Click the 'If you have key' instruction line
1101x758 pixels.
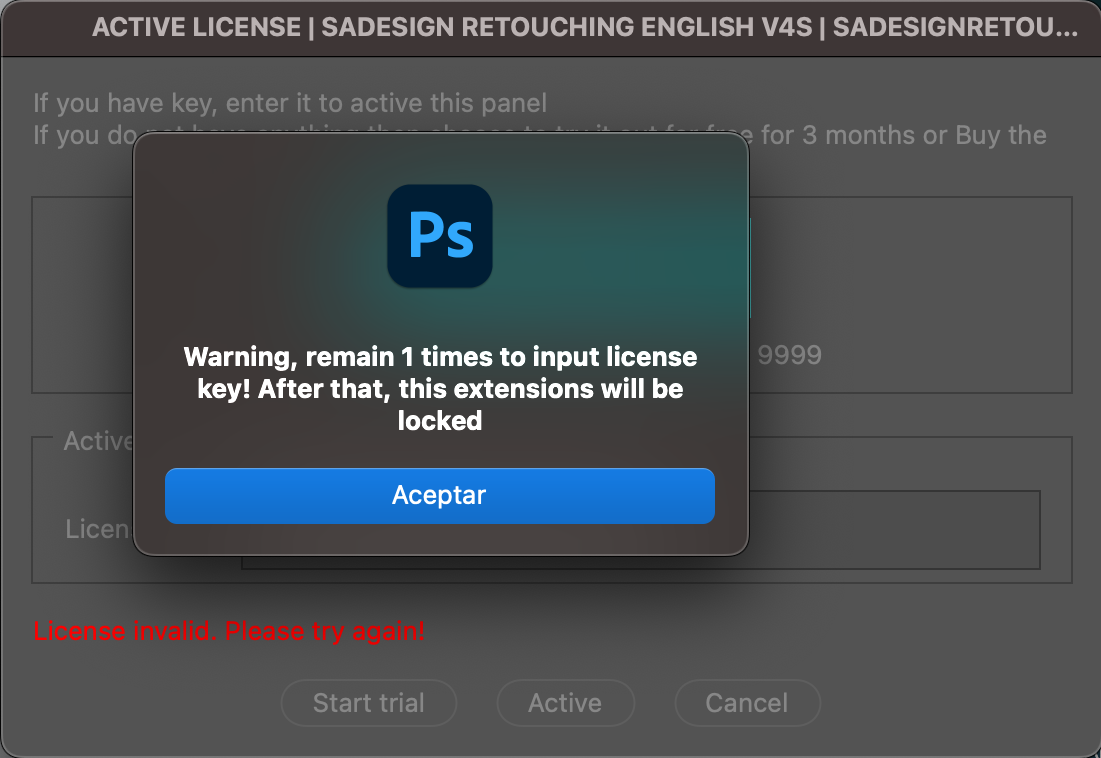290,103
